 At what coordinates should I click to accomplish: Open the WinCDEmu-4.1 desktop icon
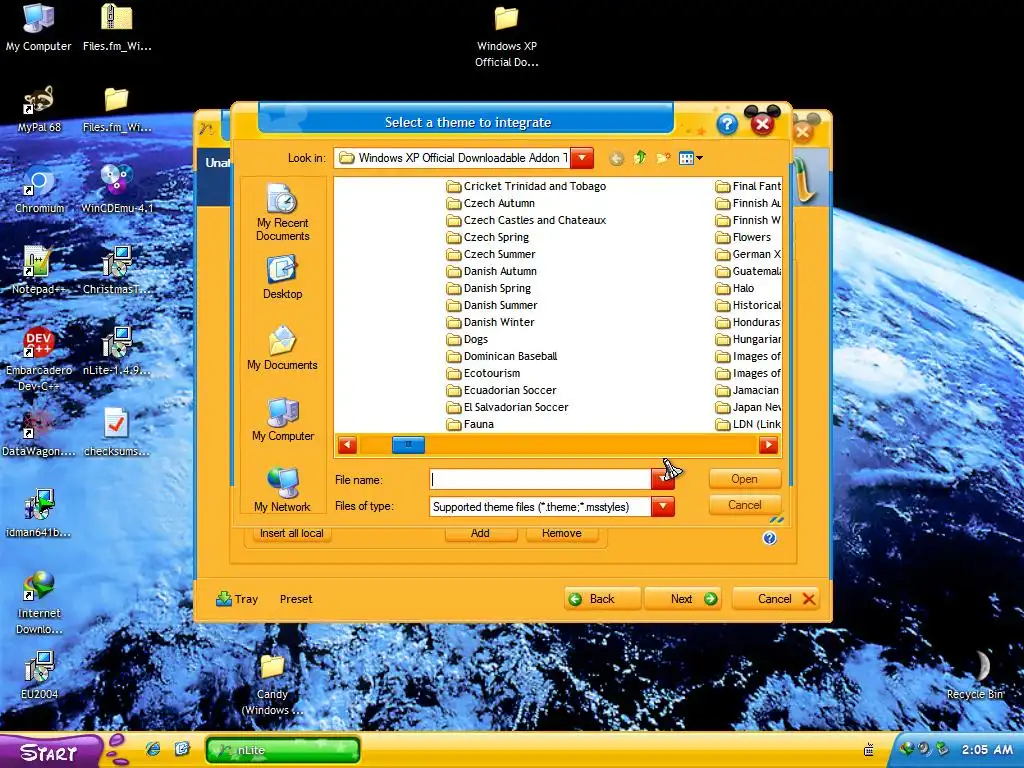[117, 190]
